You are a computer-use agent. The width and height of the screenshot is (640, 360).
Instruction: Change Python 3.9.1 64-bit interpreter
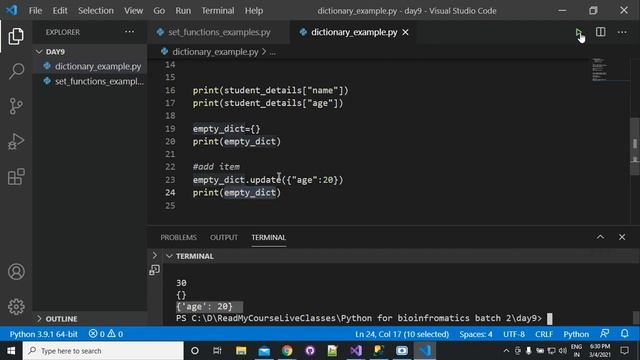pos(44,334)
